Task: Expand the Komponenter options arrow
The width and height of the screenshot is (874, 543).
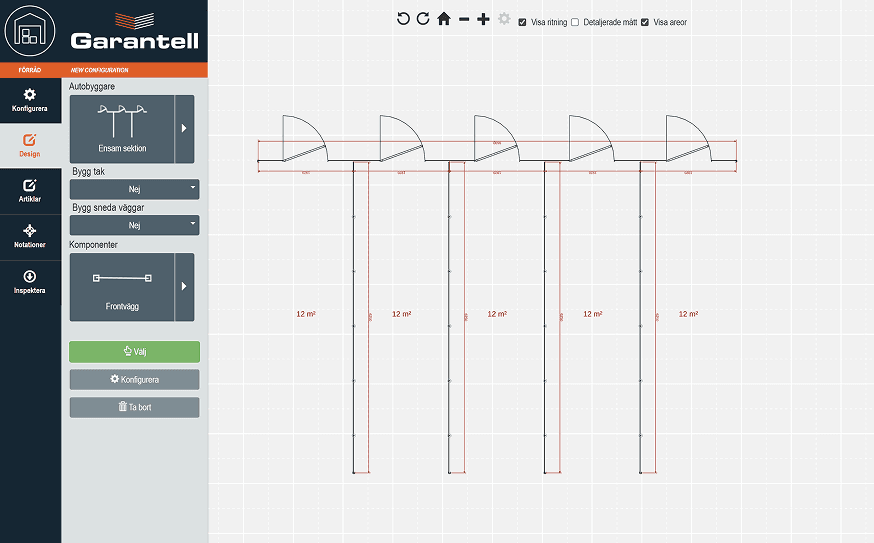Action: (184, 287)
